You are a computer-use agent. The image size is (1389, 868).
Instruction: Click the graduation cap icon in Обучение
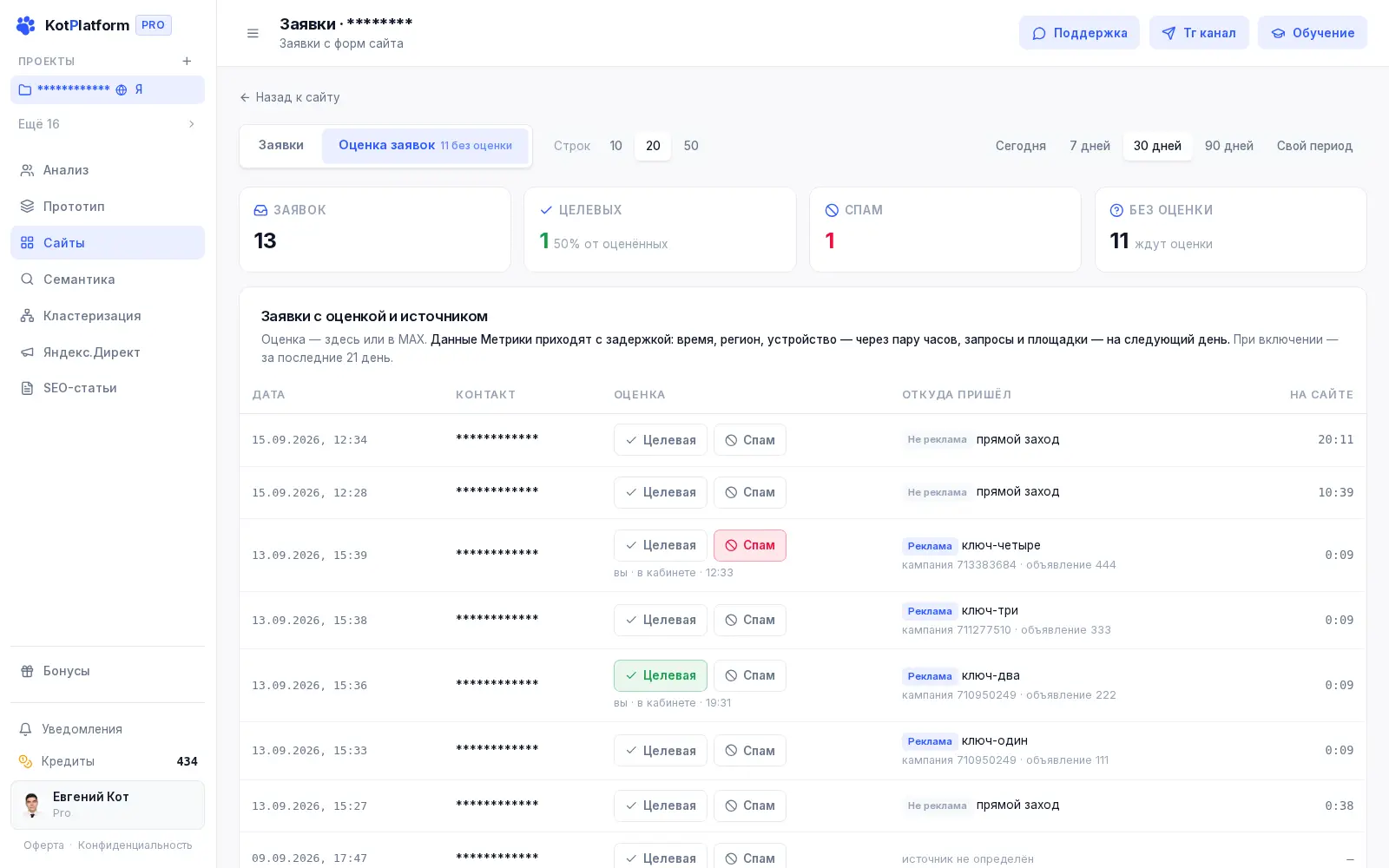tap(1278, 33)
